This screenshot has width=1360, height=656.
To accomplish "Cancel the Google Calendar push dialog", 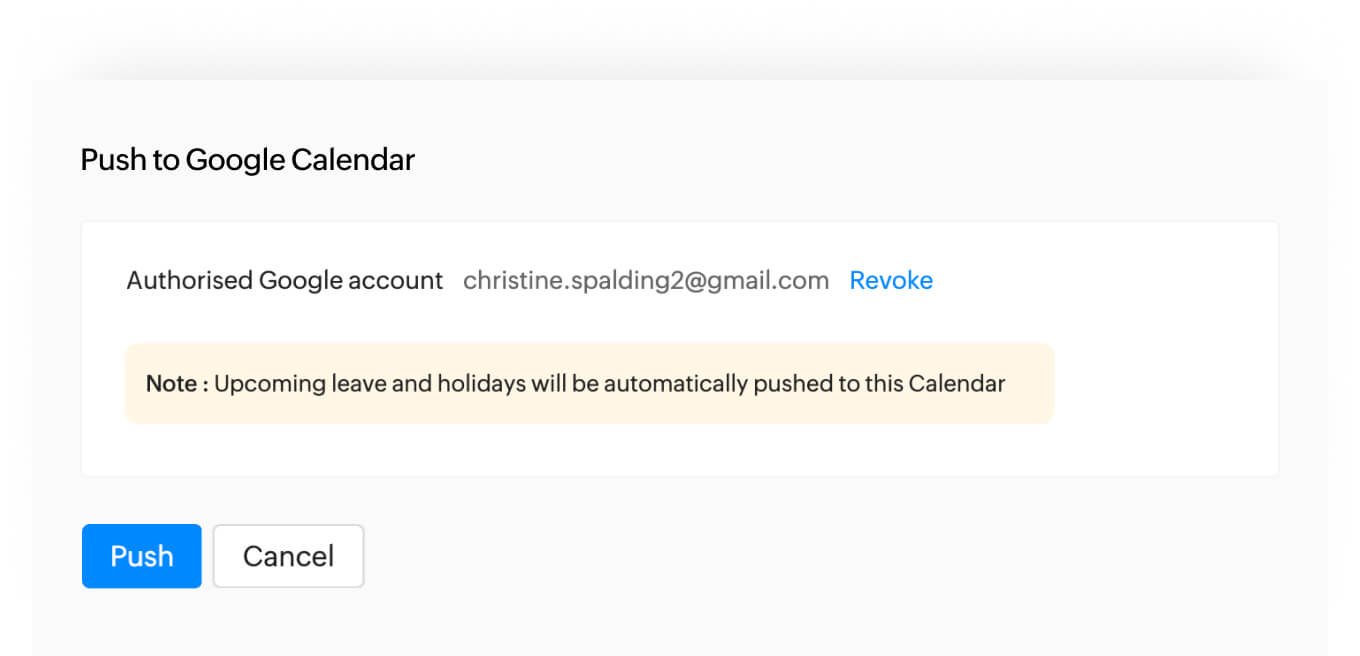I will point(288,556).
